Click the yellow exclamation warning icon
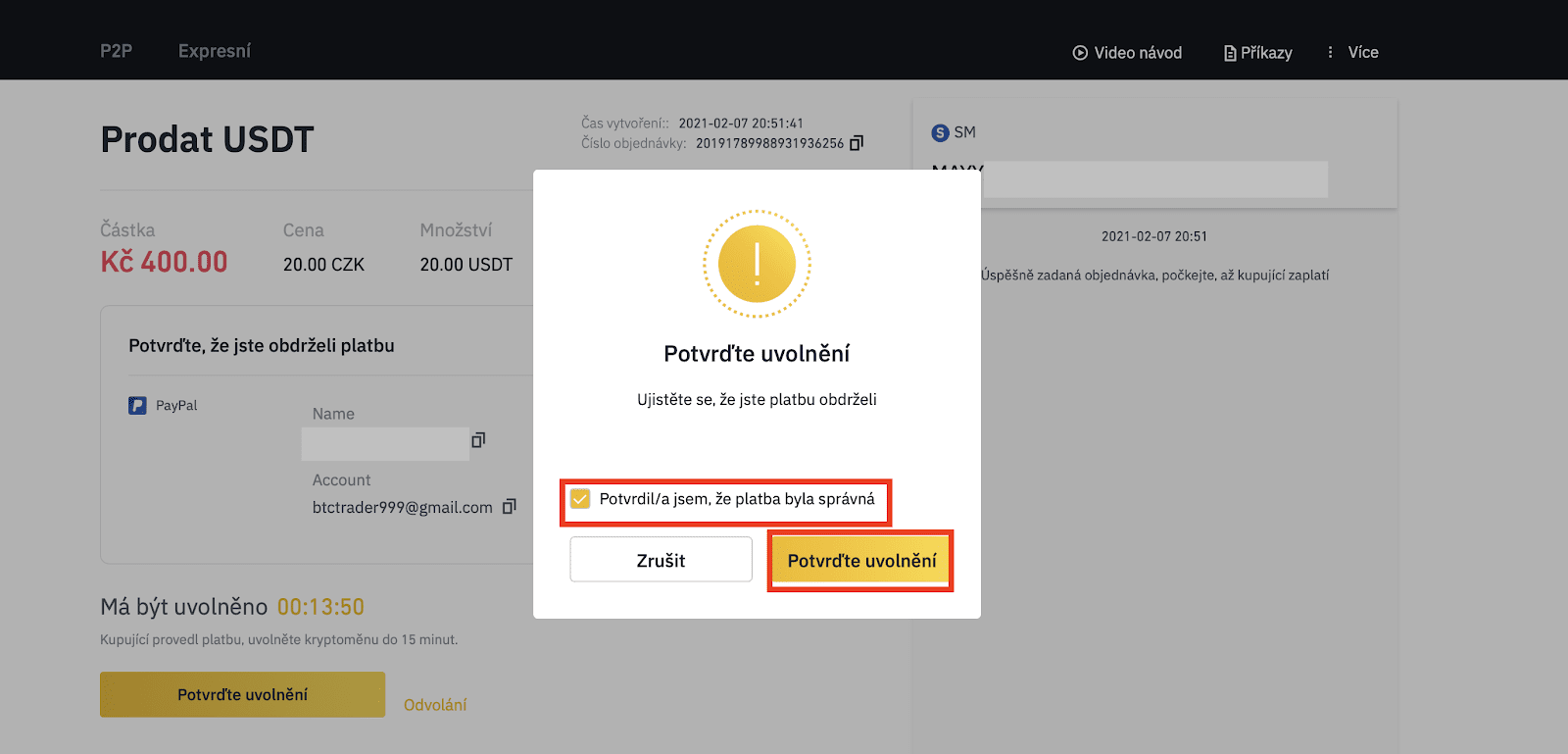Viewport: 1568px width, 754px height. pyautogui.click(x=757, y=264)
